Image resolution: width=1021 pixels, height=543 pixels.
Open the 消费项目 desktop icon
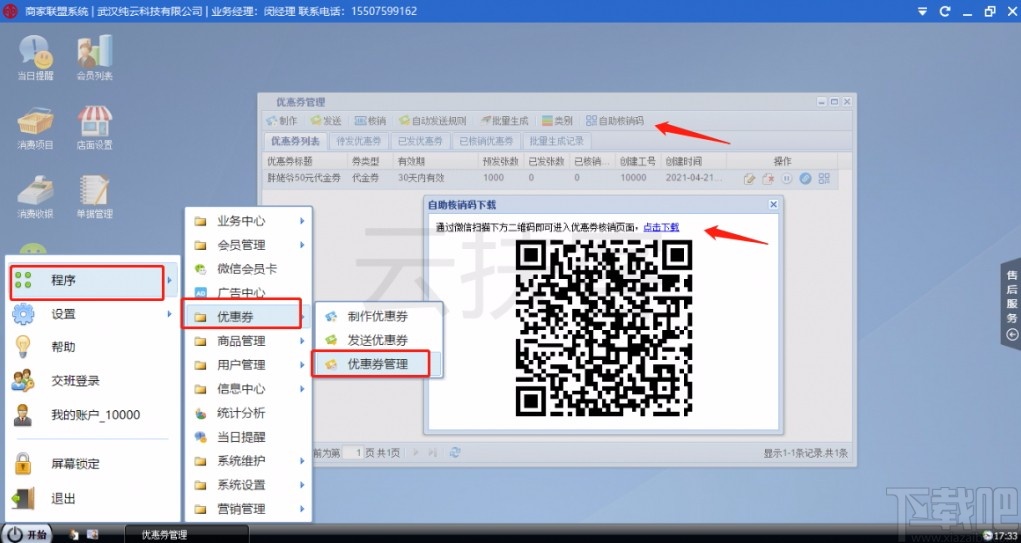pyautogui.click(x=35, y=128)
